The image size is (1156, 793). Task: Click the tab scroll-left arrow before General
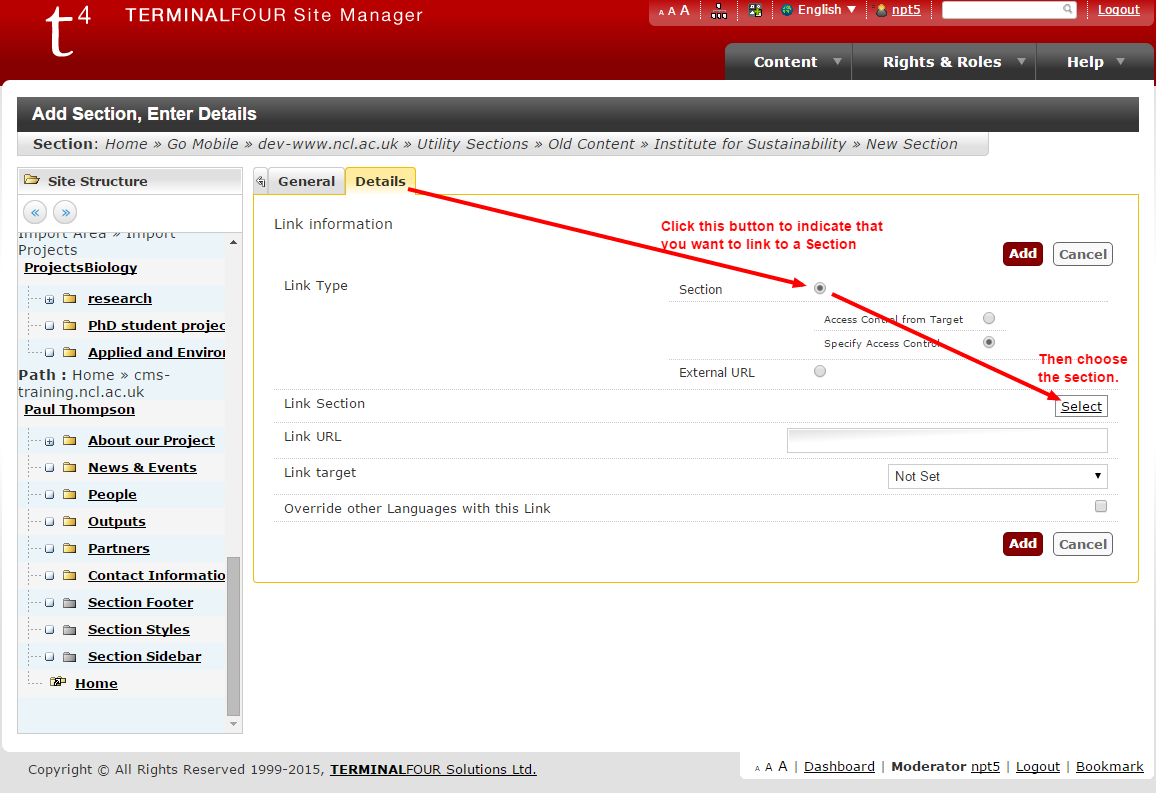tap(261, 181)
